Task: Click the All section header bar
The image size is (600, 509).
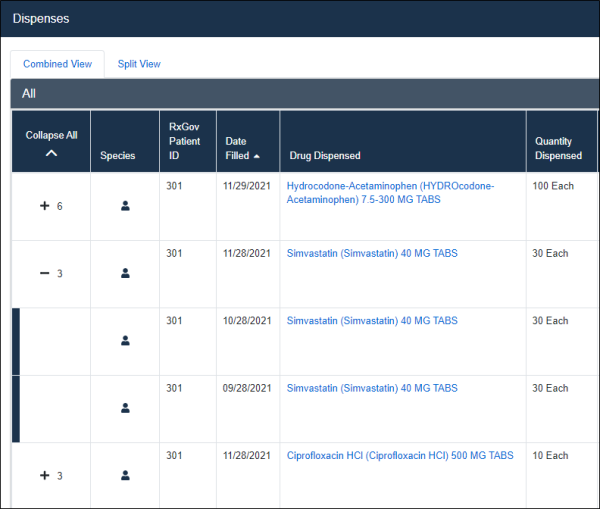Action: point(305,94)
